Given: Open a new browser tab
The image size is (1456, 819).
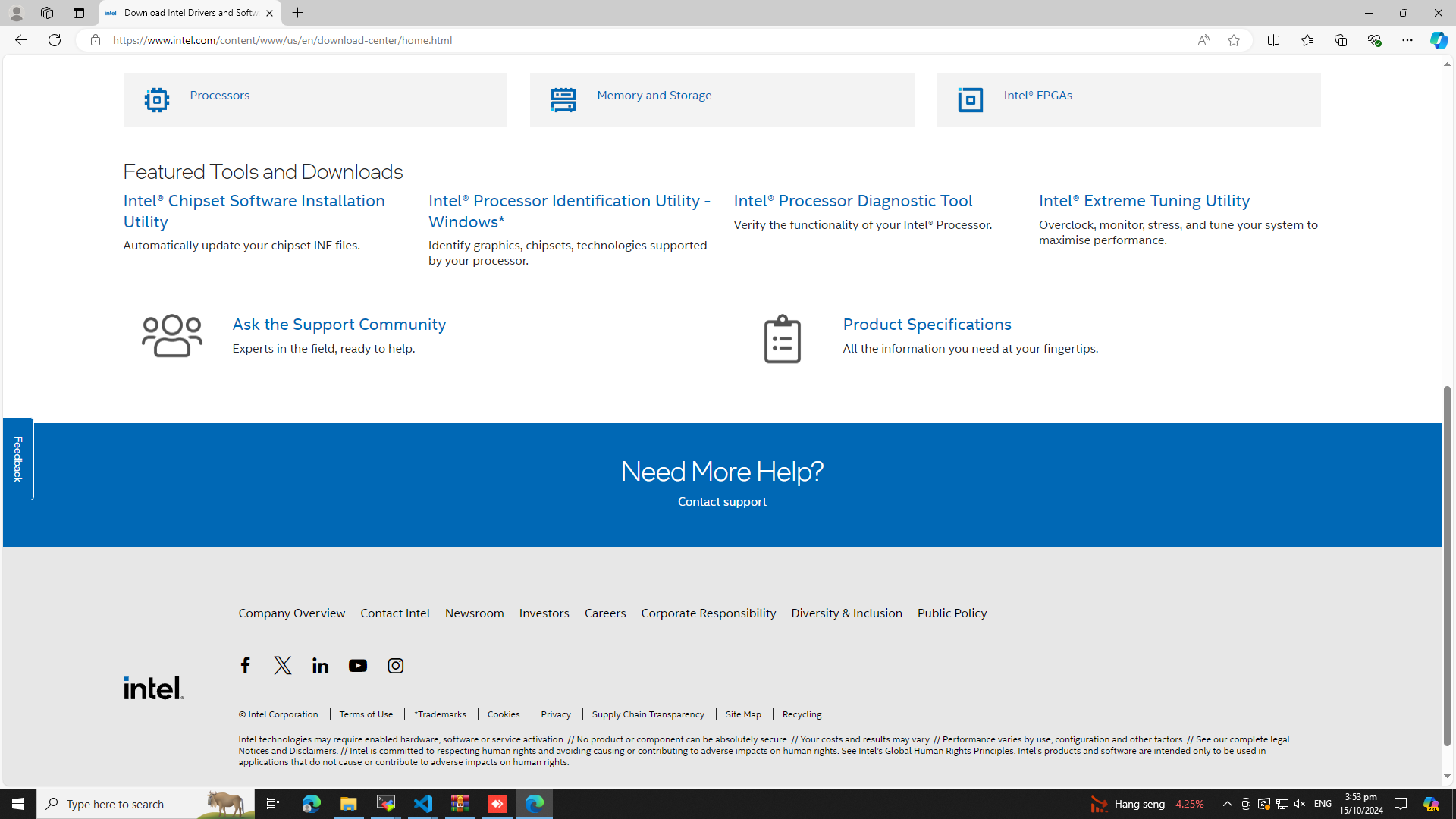Looking at the screenshot, I should click(x=298, y=13).
